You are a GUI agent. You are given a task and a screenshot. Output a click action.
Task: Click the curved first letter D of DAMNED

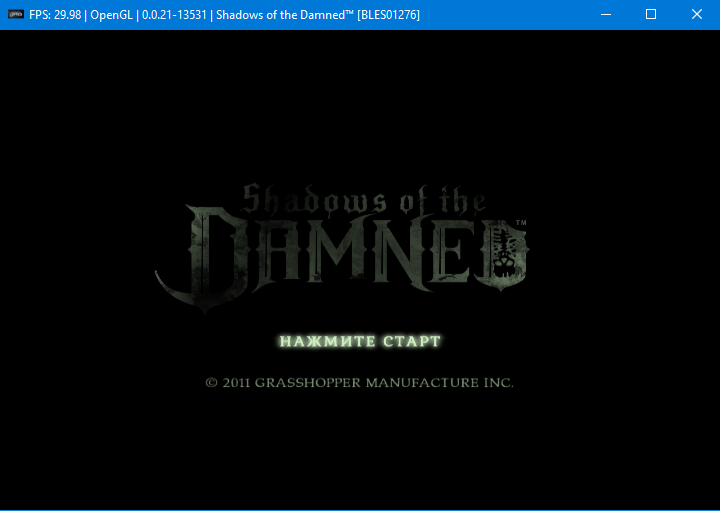(202, 258)
